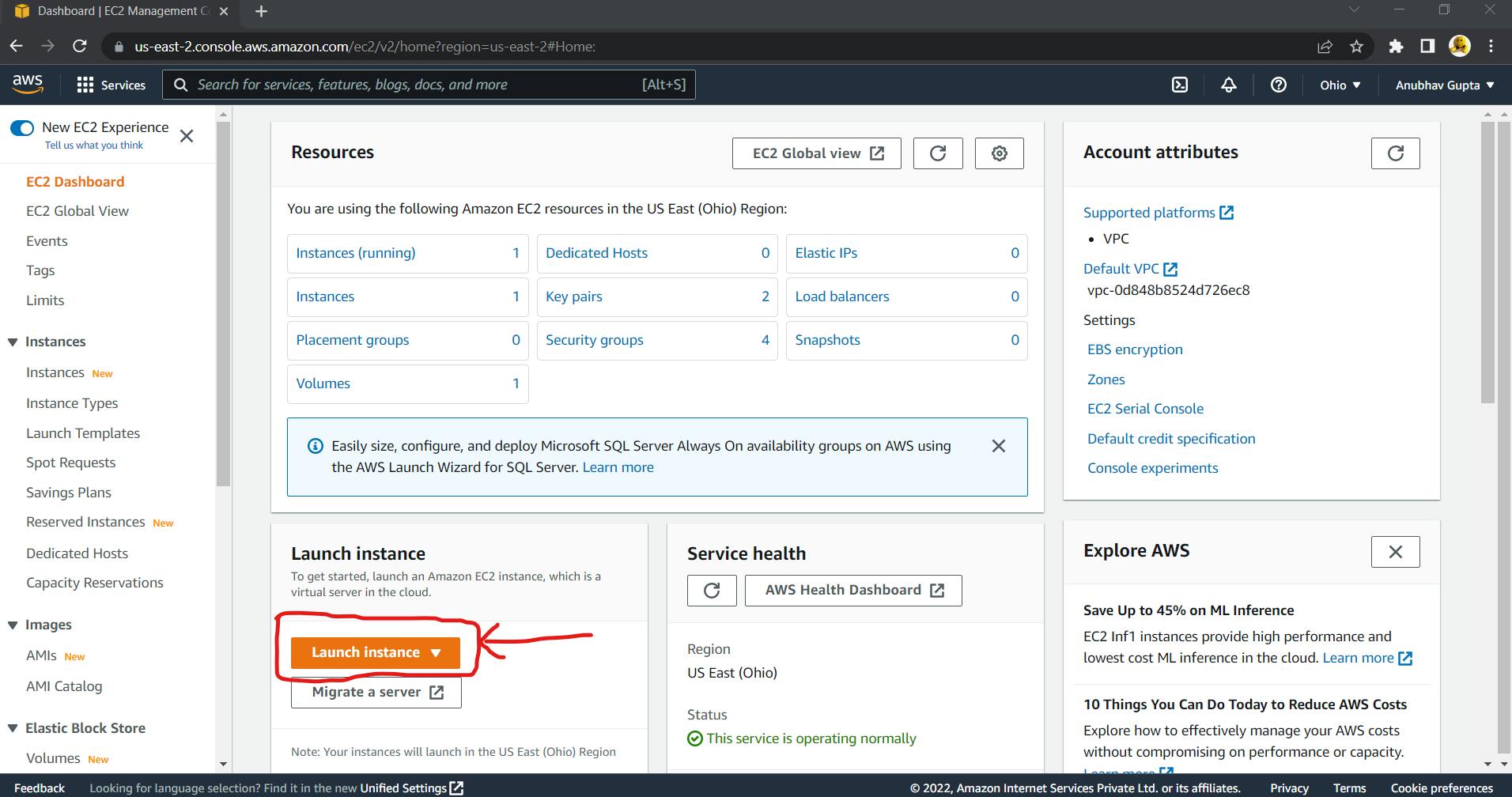Click the AWS logo home icon

pyautogui.click(x=28, y=84)
